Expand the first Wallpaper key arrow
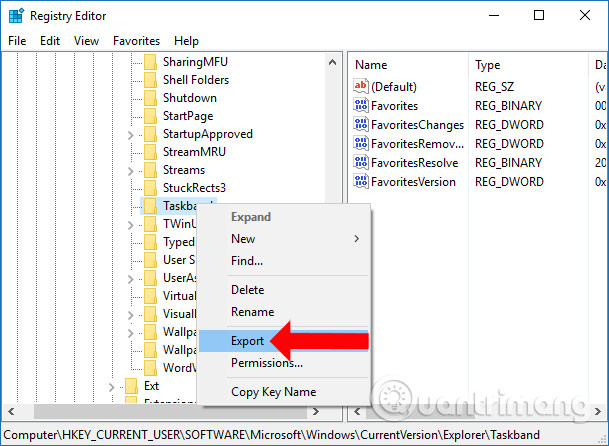The image size is (609, 446). pos(130,333)
